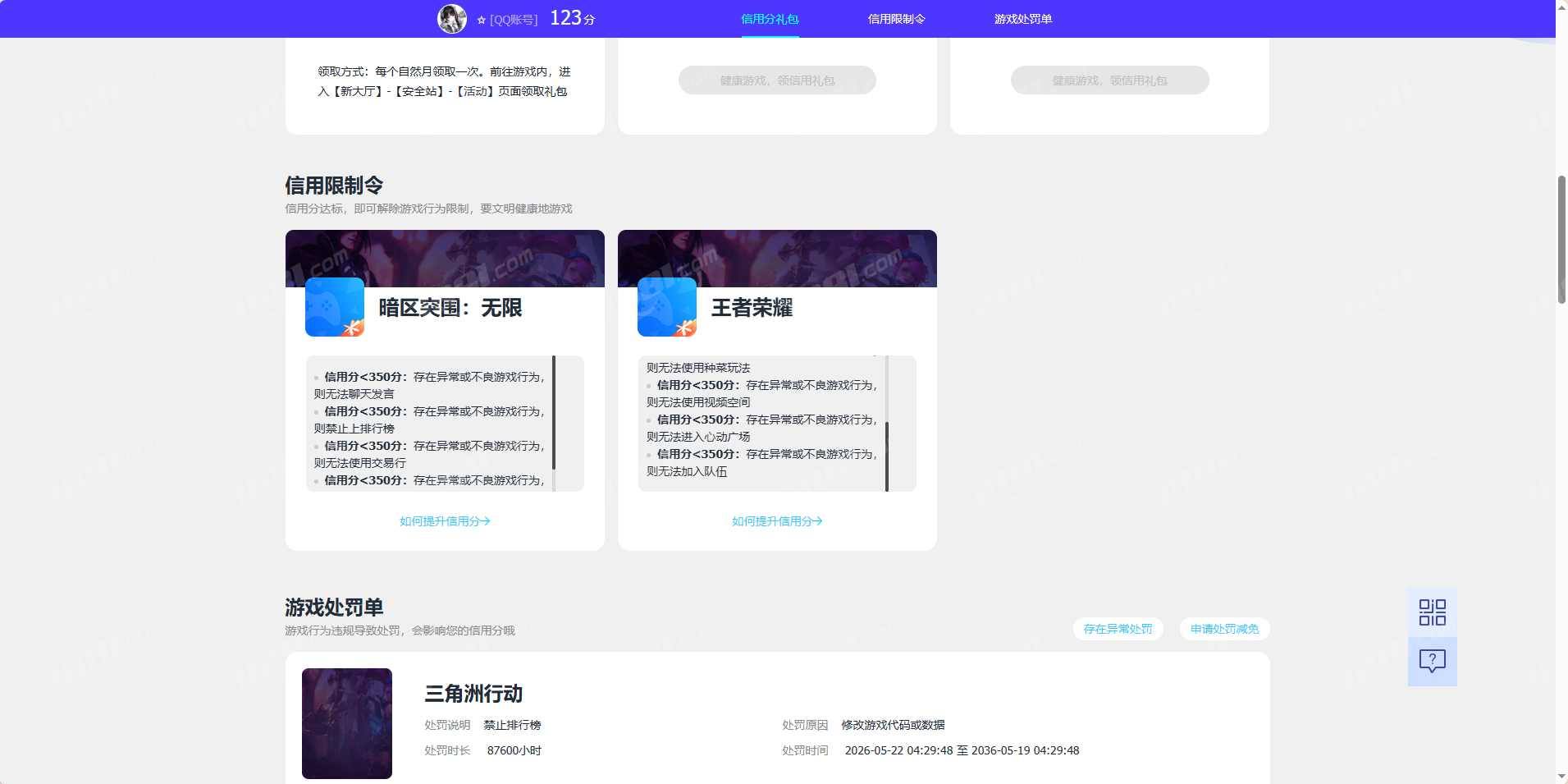
Task: Click the 三角洲行动 title
Action: (473, 694)
